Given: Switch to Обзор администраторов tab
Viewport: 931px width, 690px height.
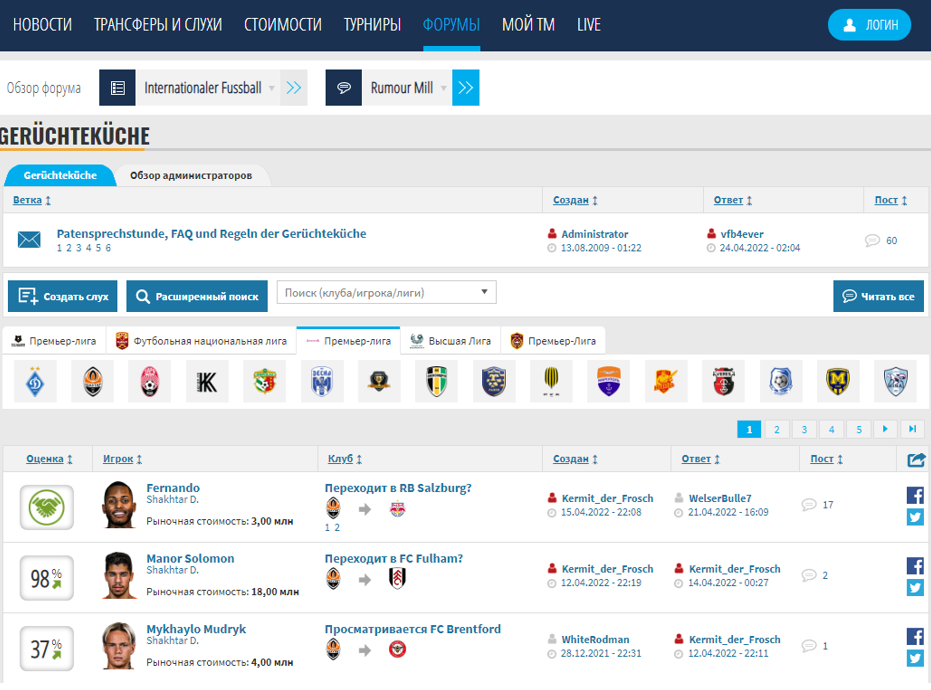Looking at the screenshot, I should point(191,175).
